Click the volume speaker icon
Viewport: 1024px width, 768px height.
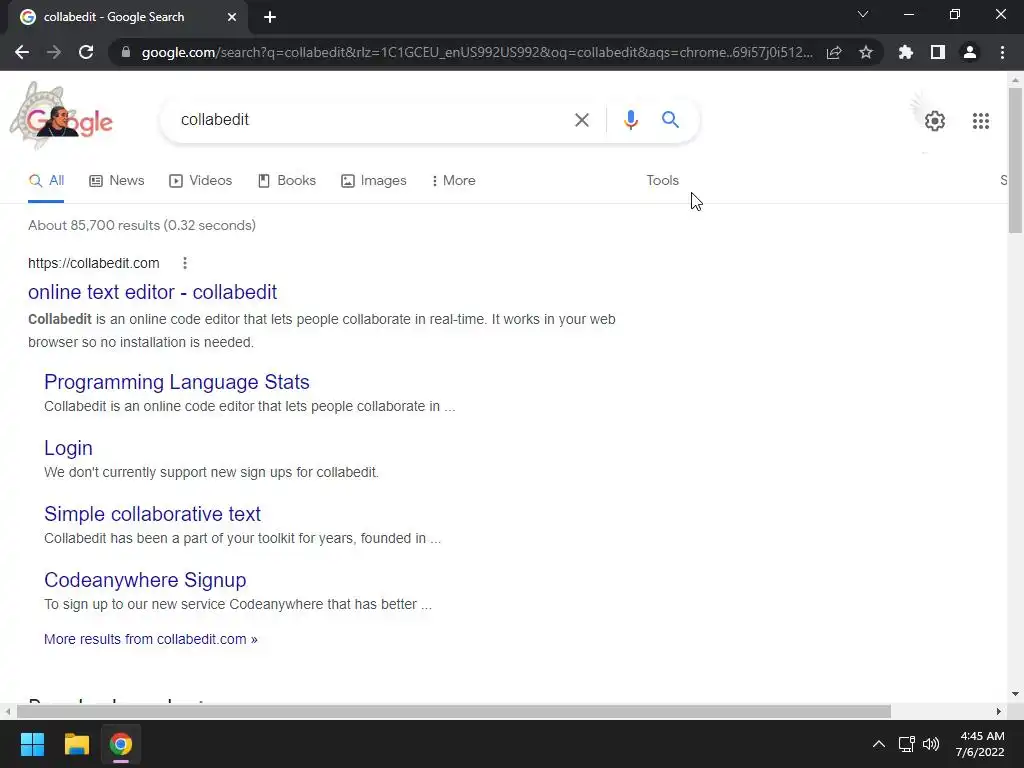pyautogui.click(x=931, y=744)
